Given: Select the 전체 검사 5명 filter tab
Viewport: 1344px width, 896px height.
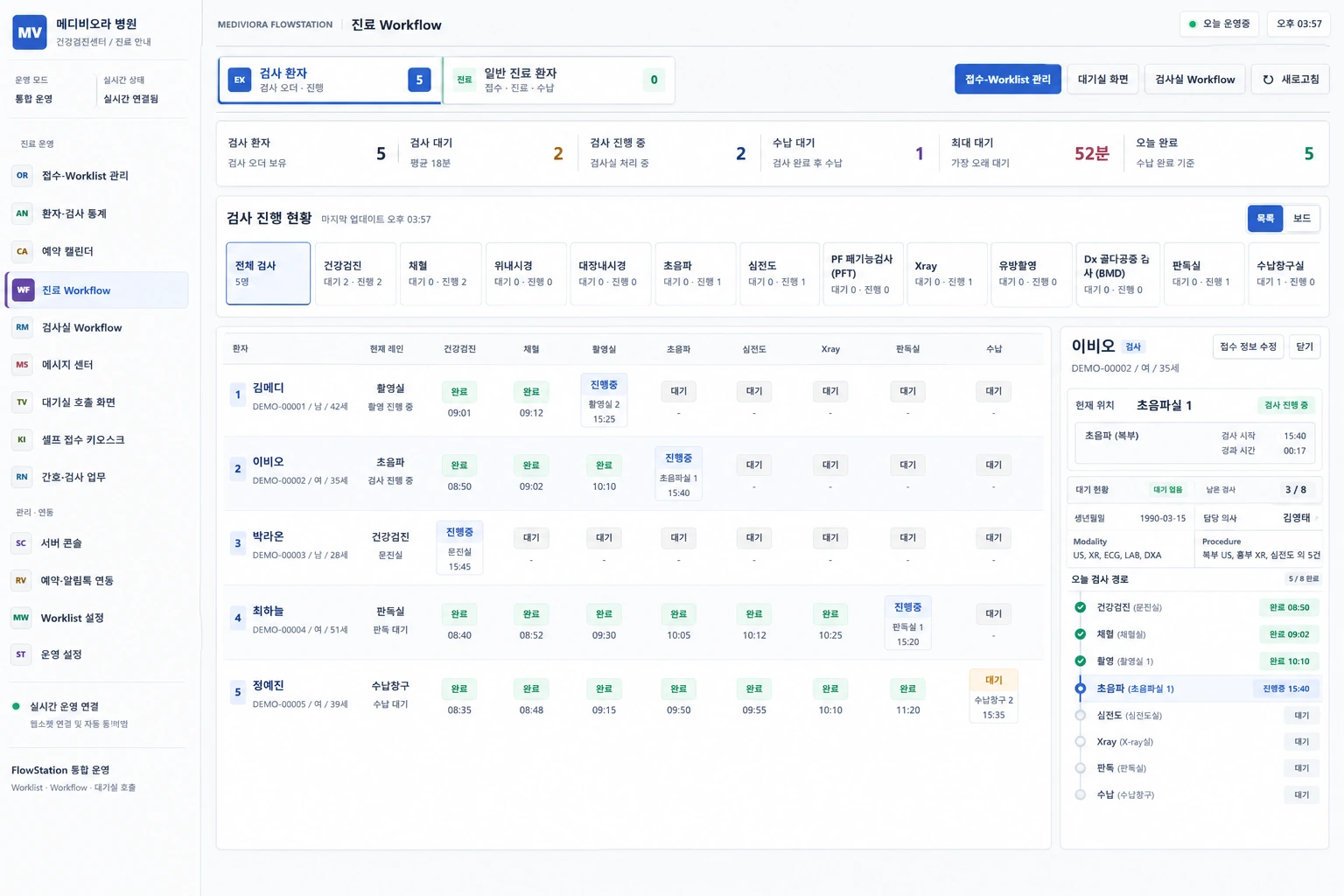Looking at the screenshot, I should 268,273.
